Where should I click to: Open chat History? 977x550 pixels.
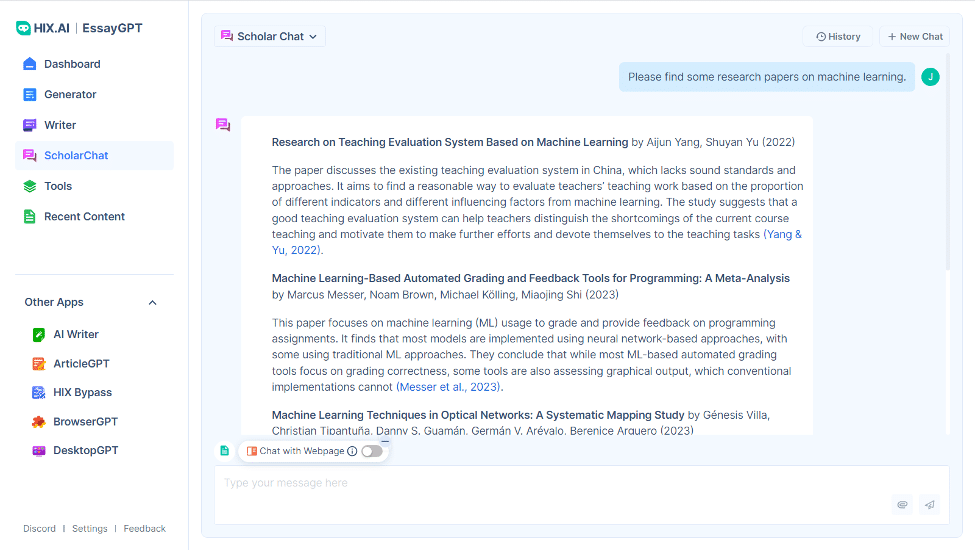pos(838,37)
